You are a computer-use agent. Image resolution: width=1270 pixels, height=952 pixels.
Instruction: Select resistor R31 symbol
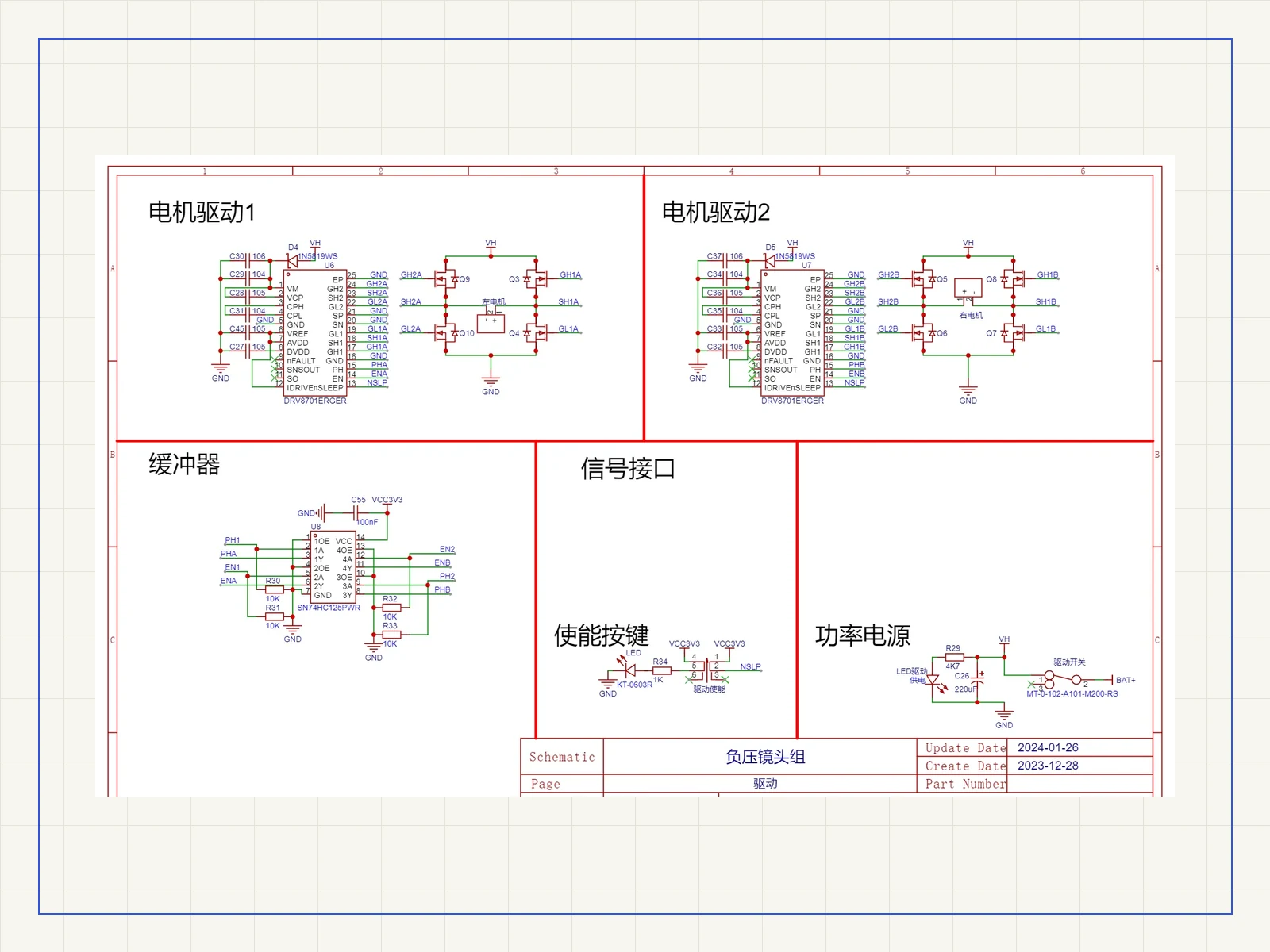pos(274,616)
